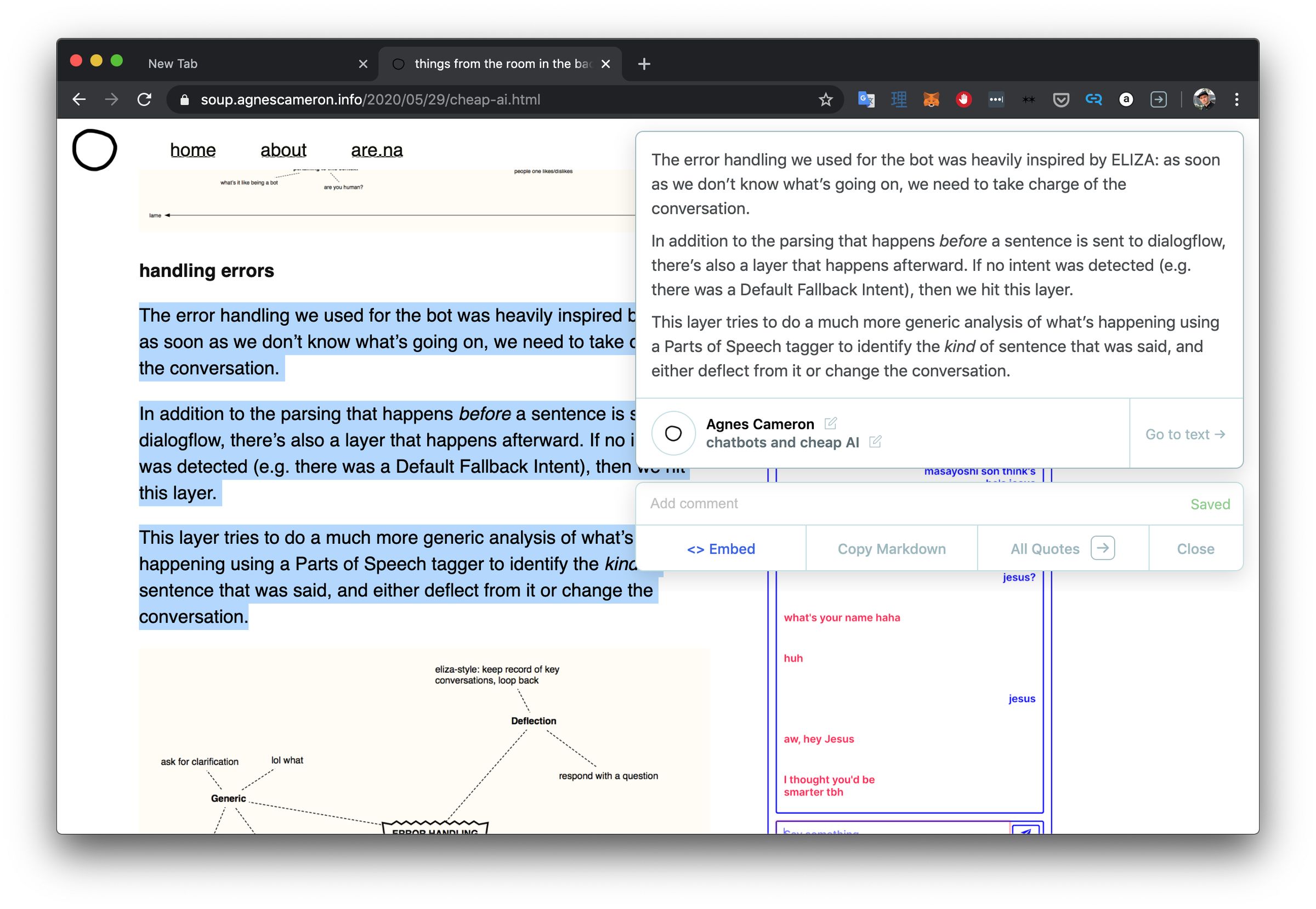Open the red hand ad-blocker extension
This screenshot has width=1316, height=909.
pyautogui.click(x=963, y=100)
